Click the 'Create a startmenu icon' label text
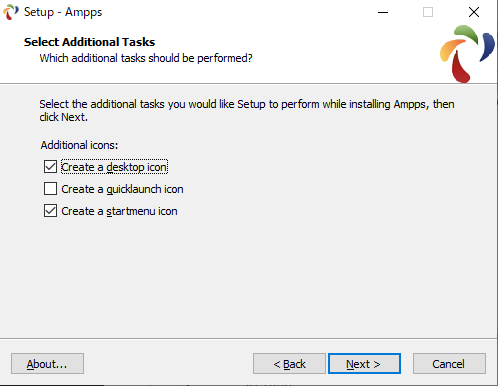This screenshot has height=386, width=498. pos(119,211)
